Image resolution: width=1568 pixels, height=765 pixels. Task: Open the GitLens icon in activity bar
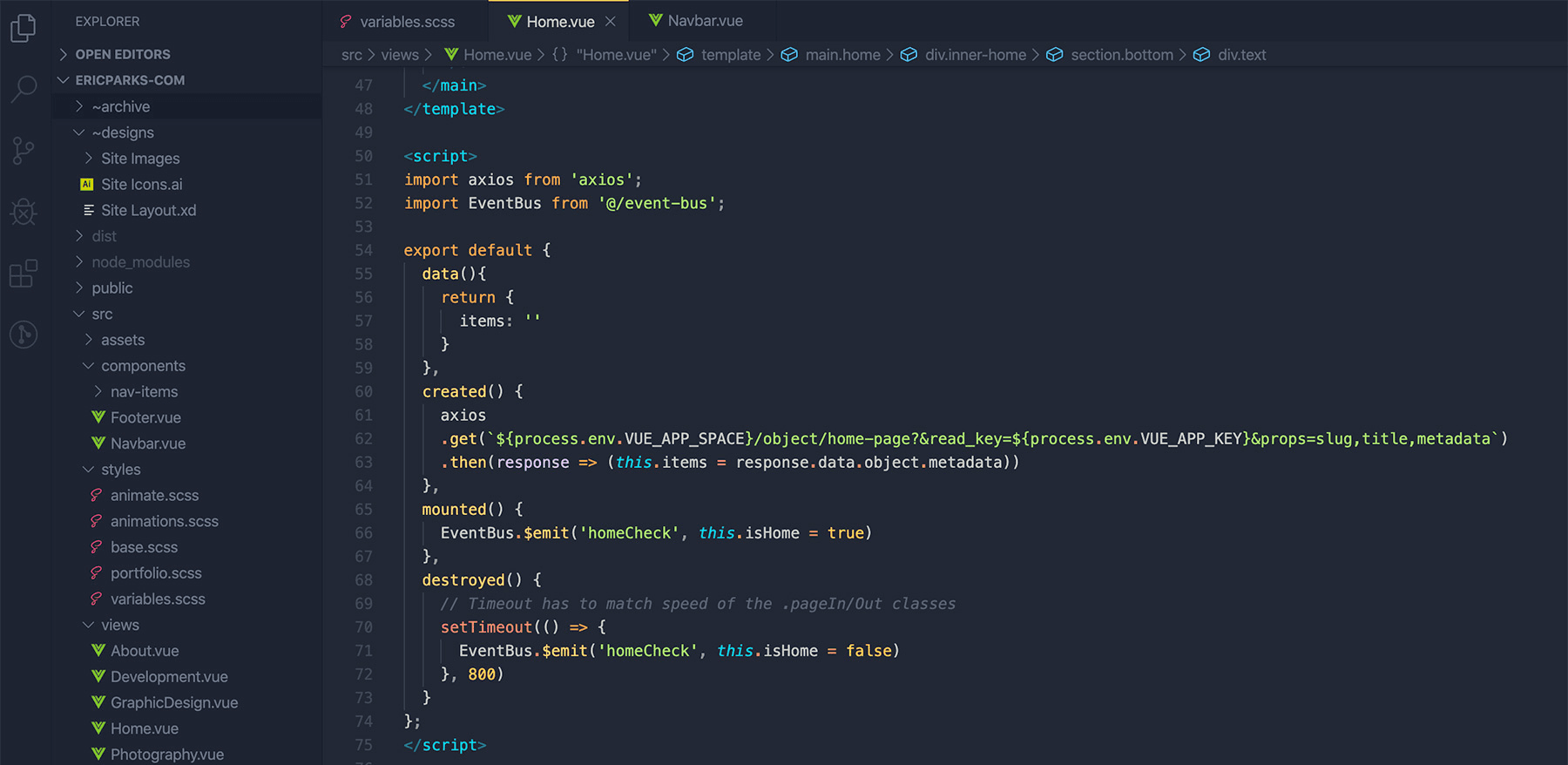tap(24, 335)
